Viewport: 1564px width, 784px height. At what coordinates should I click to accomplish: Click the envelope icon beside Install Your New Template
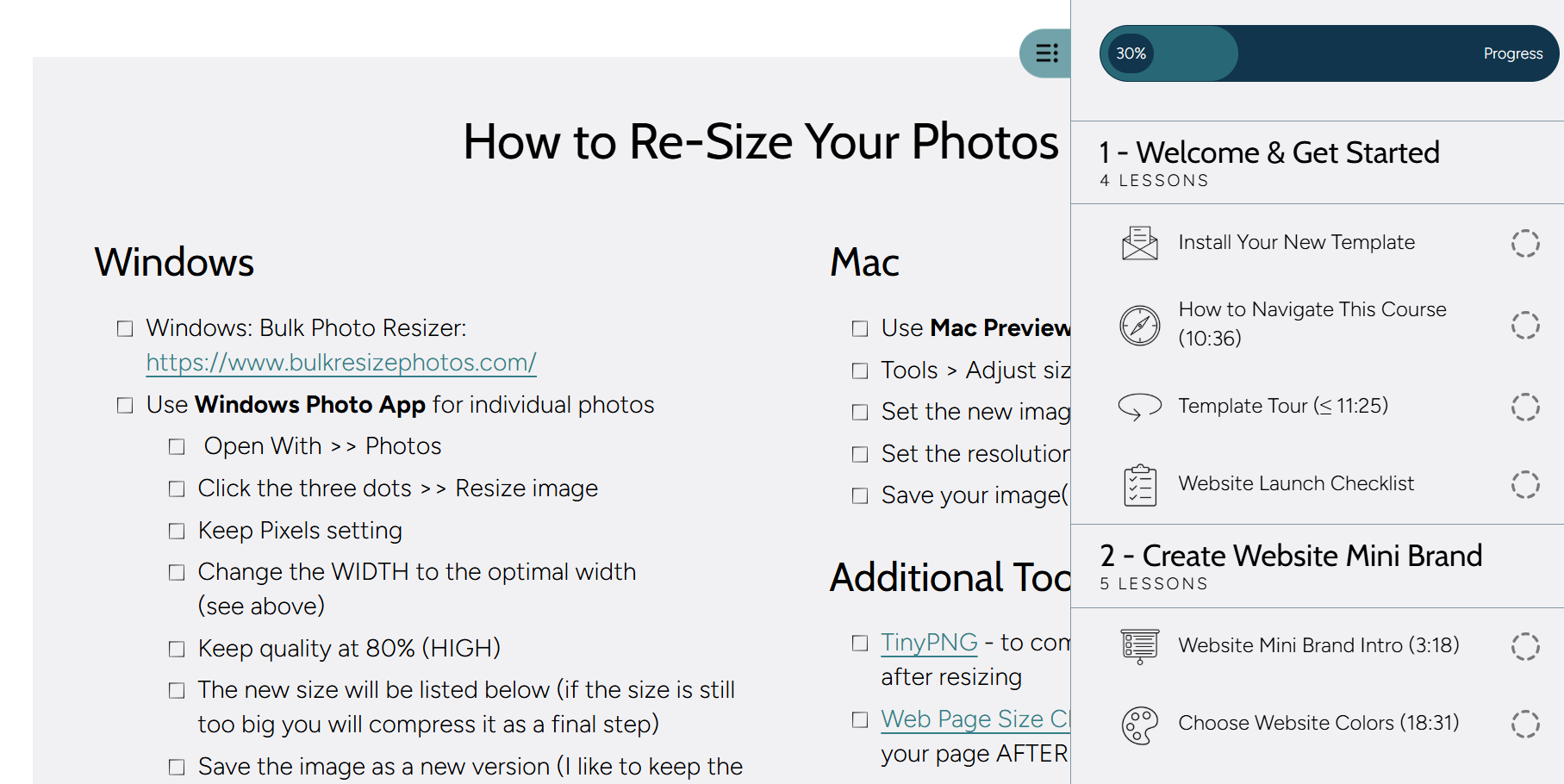1139,243
